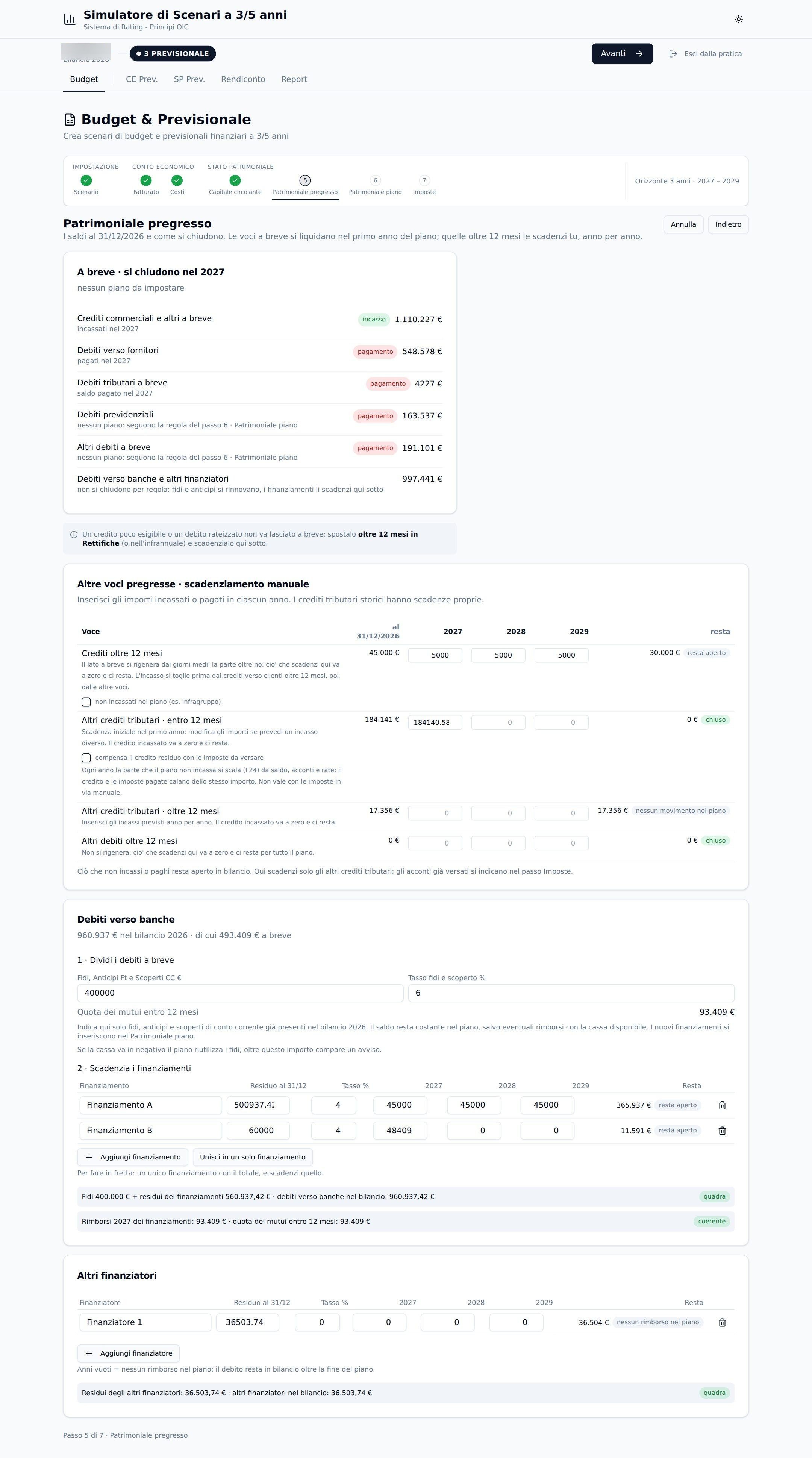Click the 'coerente' status badge
Screen dimensions: 812x1458
tap(711, 1222)
